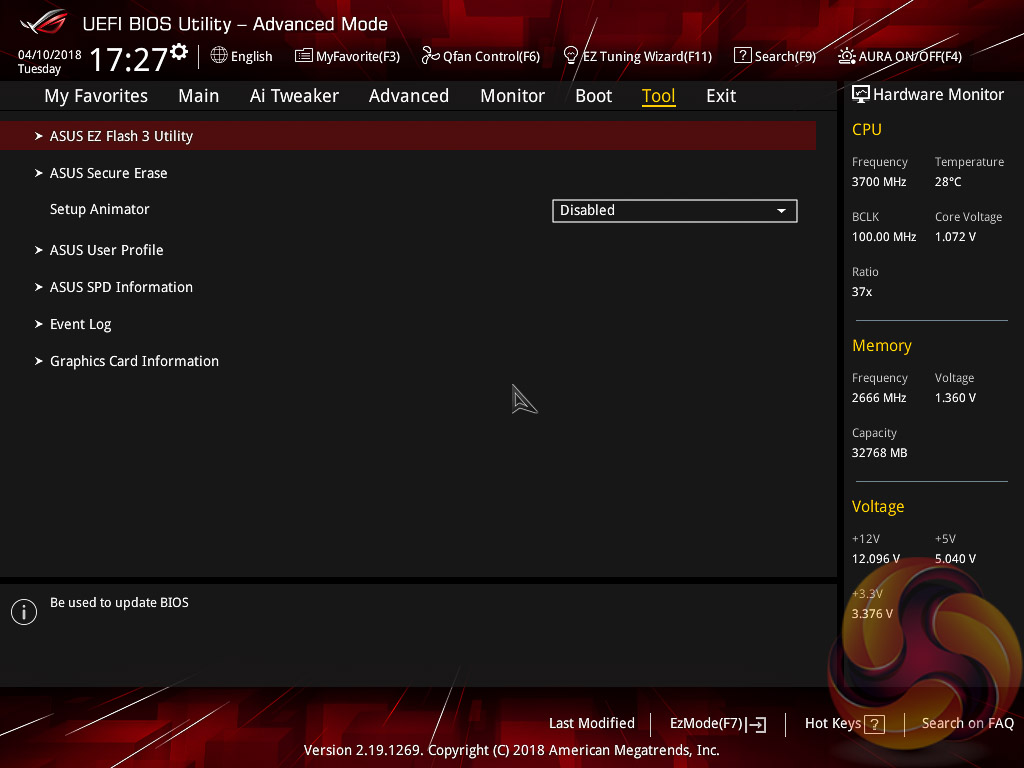Click Last Modified
Image resolution: width=1024 pixels, height=768 pixels.
click(x=592, y=724)
